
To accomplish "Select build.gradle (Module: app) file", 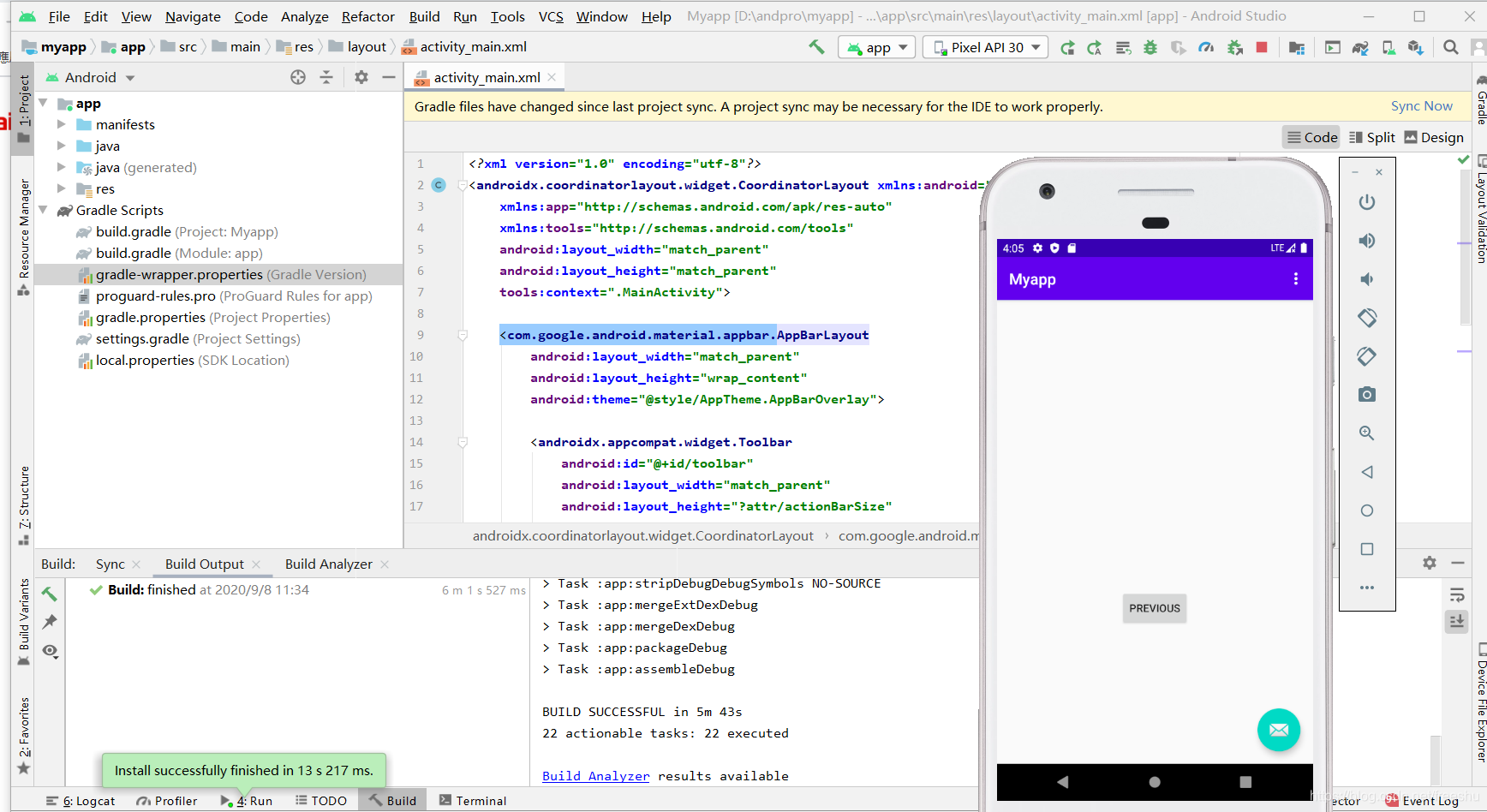I will point(170,253).
